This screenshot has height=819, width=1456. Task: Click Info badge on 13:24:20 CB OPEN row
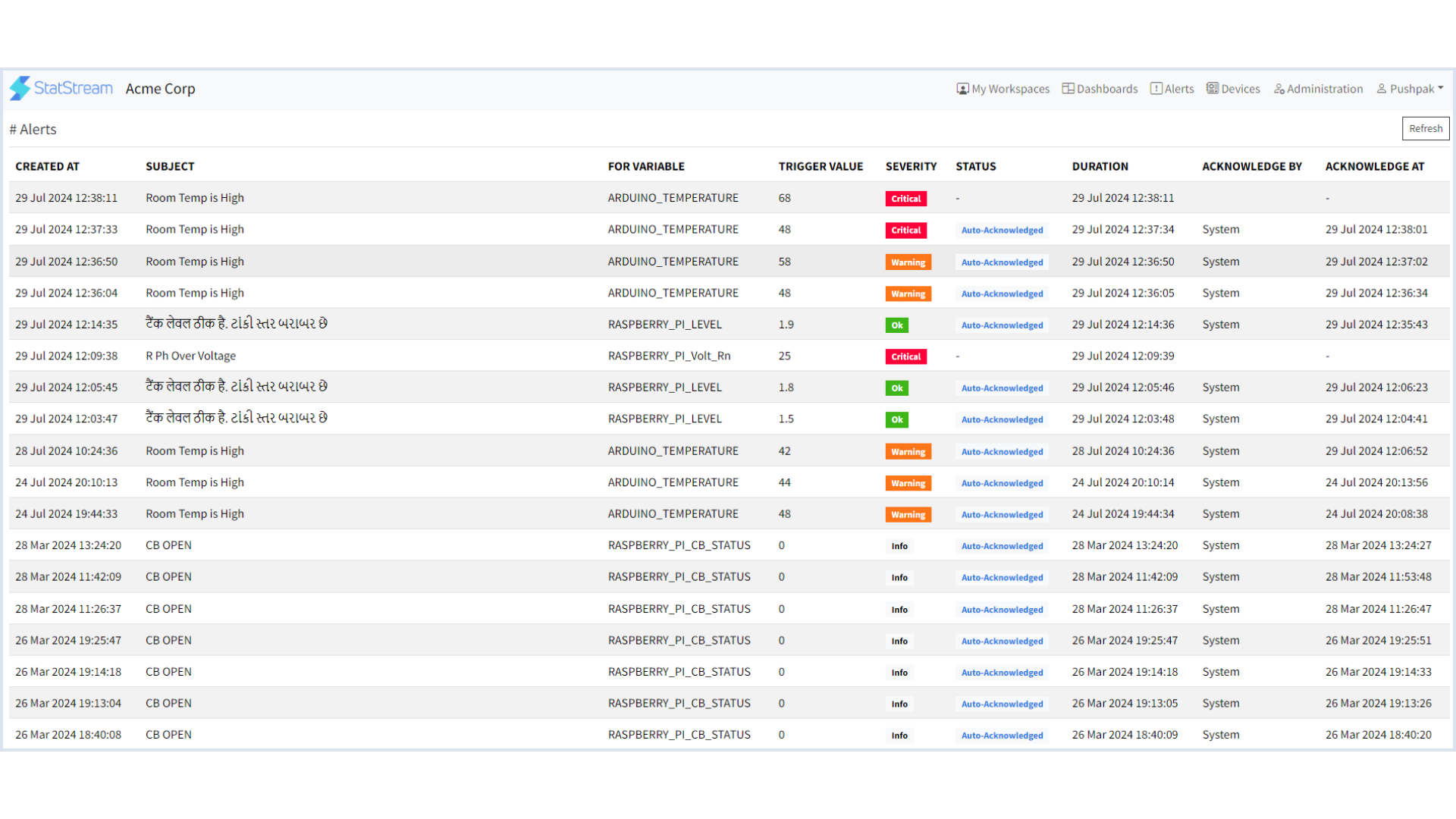899,546
